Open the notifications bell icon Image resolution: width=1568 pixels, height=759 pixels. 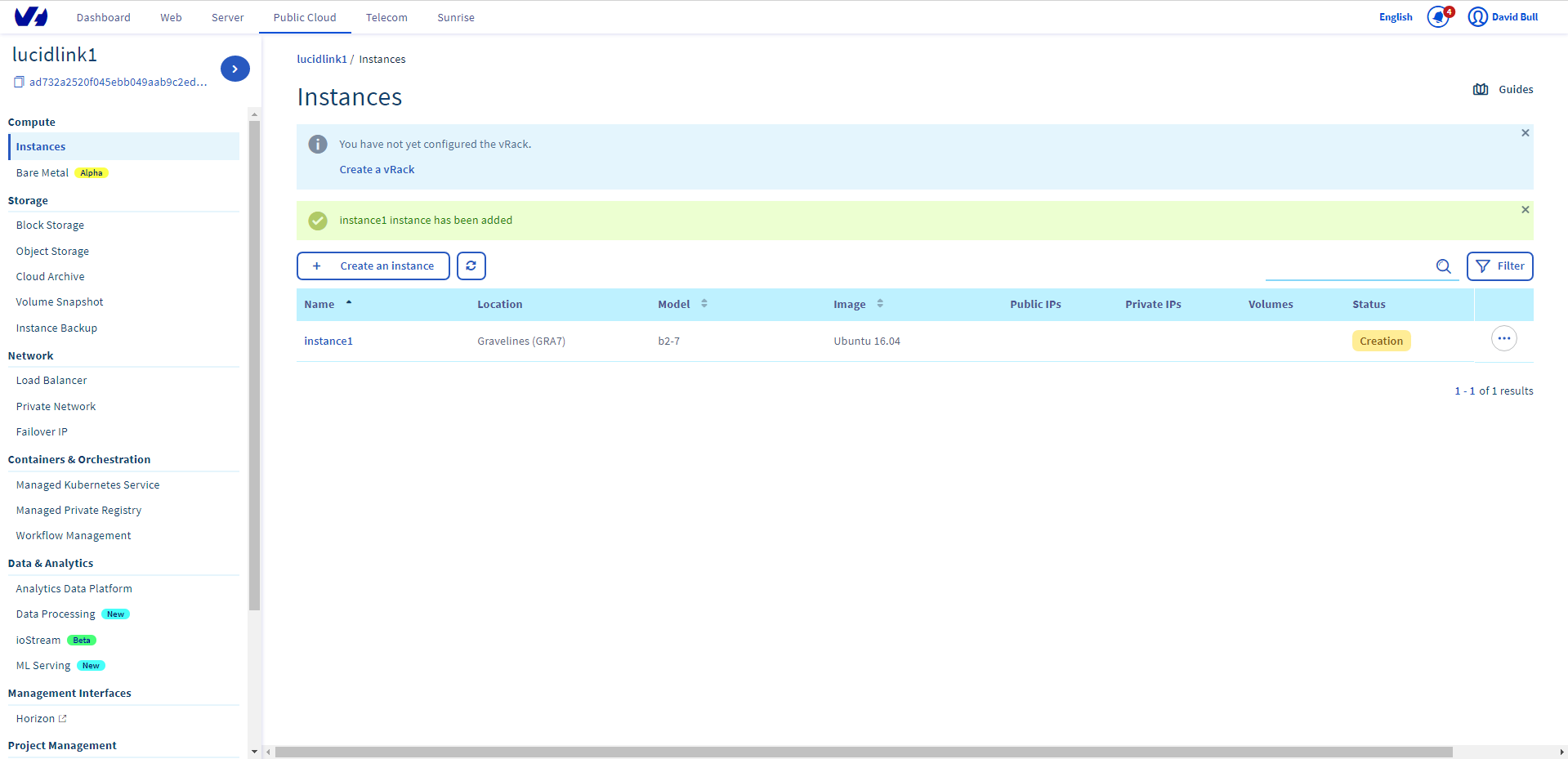coord(1438,16)
